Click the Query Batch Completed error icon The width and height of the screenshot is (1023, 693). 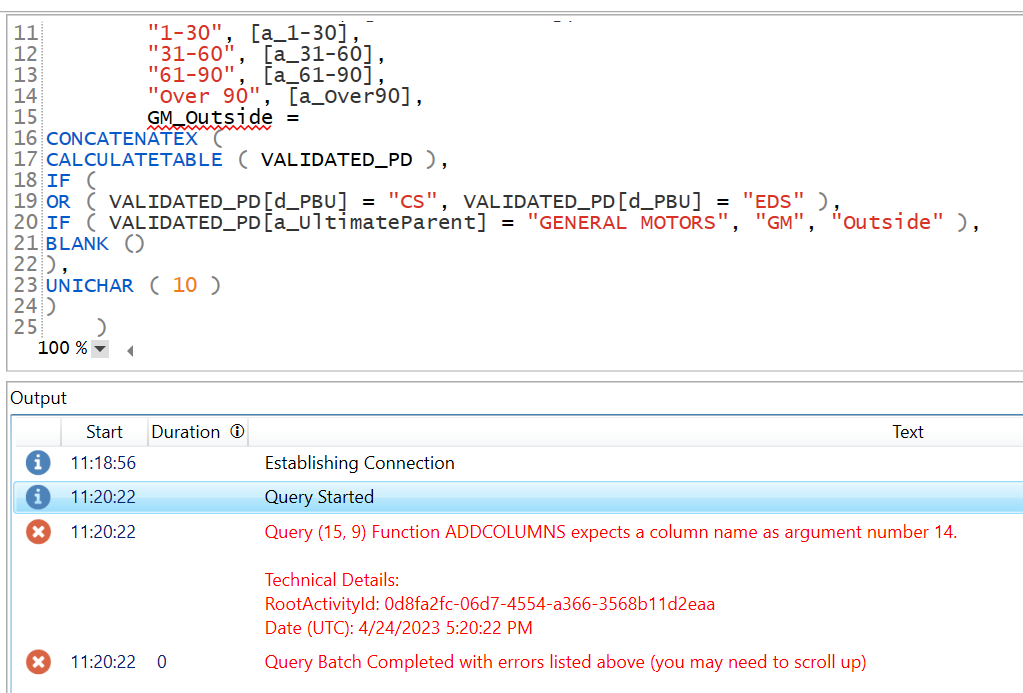[x=38, y=662]
